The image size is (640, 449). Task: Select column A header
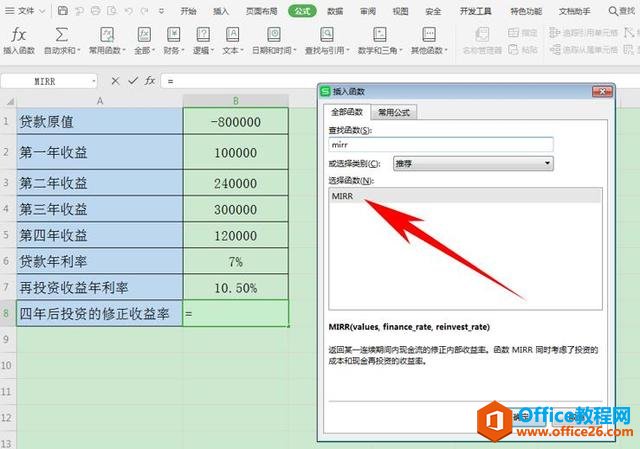(100, 101)
